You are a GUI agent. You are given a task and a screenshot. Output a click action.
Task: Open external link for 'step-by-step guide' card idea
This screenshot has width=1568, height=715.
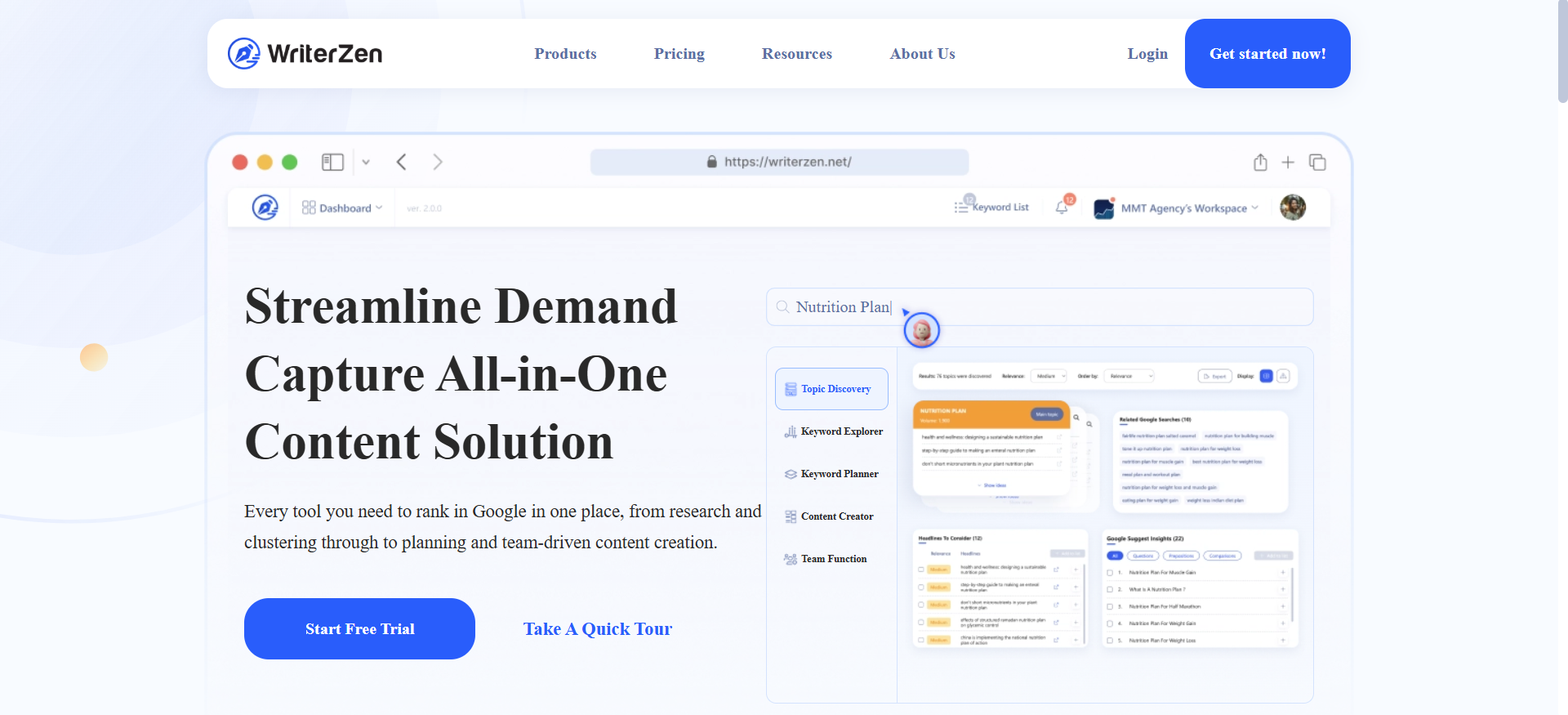[x=1059, y=450]
